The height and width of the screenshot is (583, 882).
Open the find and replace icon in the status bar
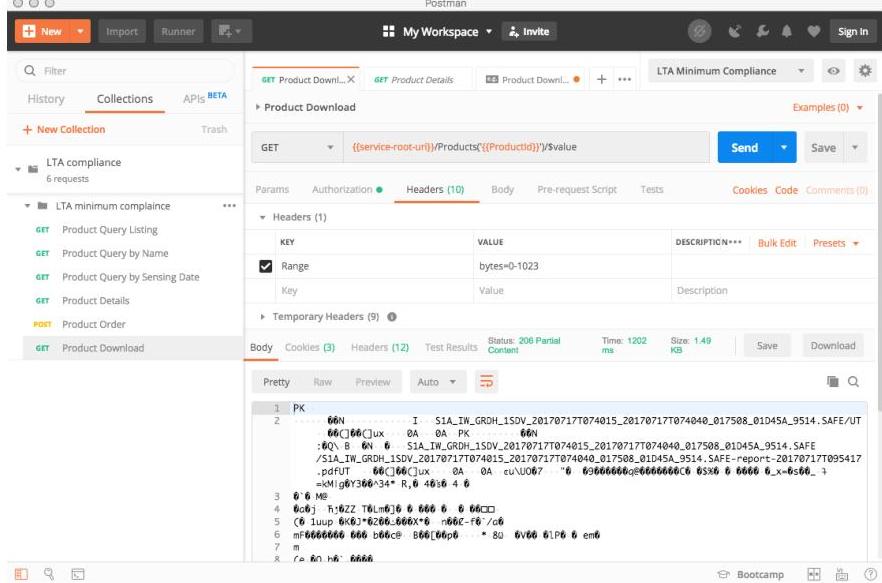tap(49, 574)
